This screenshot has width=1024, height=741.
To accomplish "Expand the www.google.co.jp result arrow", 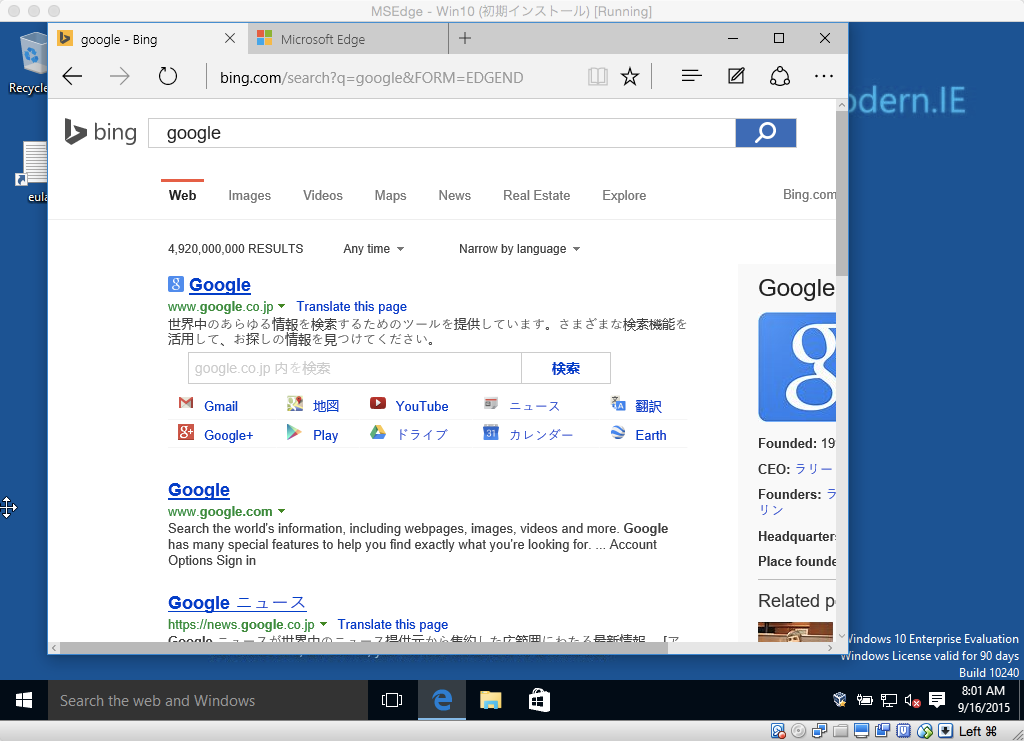I will click(281, 306).
